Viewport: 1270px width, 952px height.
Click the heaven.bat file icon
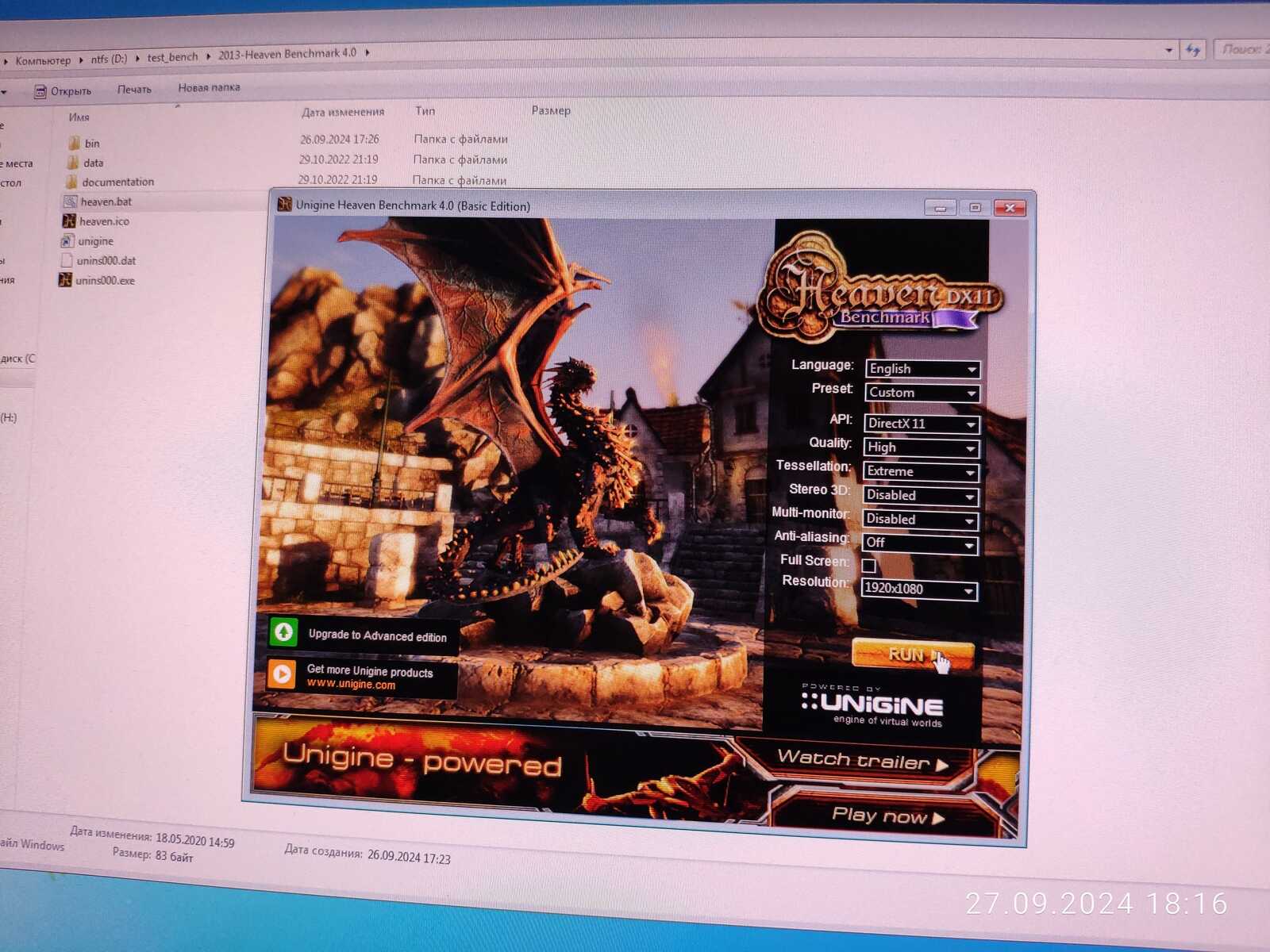(71, 202)
